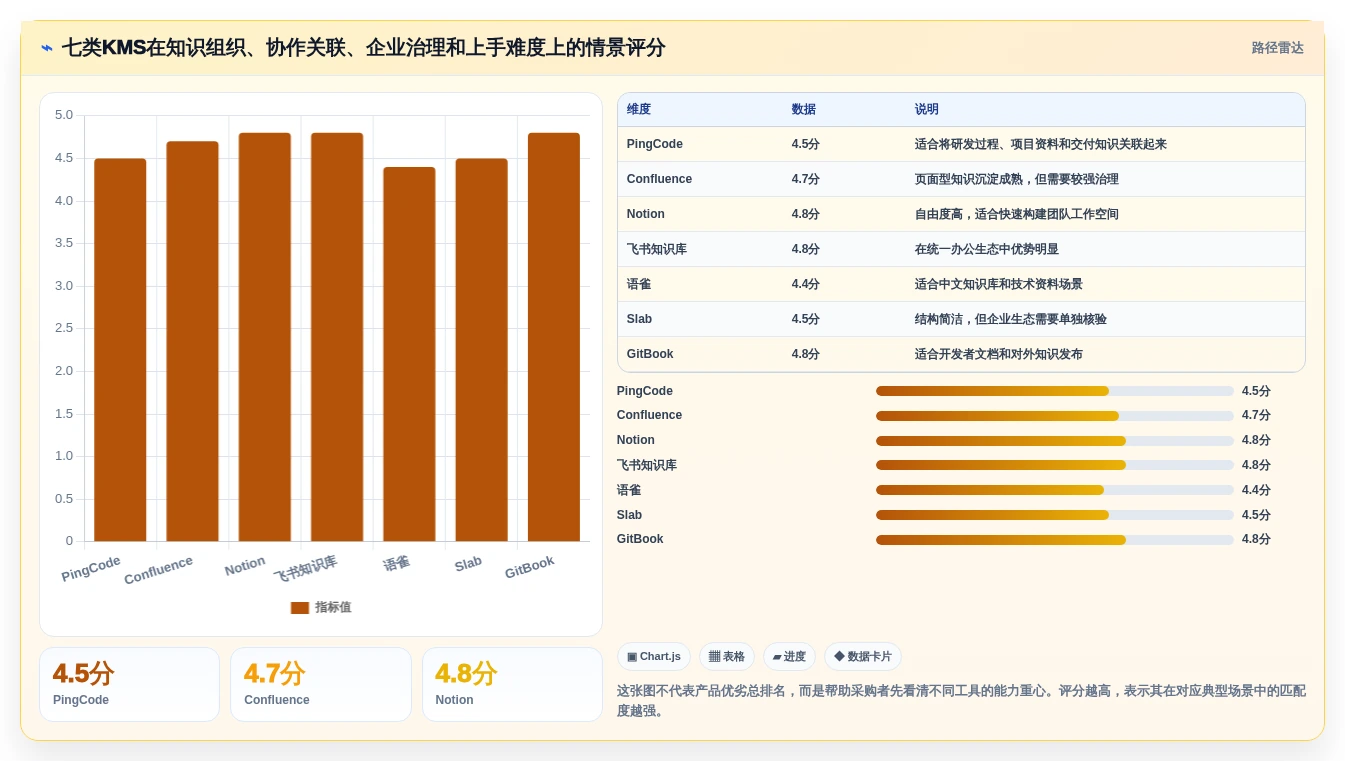This screenshot has height=761, width=1345.
Task: Click the lightning icon beside the title
Action: coord(47,48)
